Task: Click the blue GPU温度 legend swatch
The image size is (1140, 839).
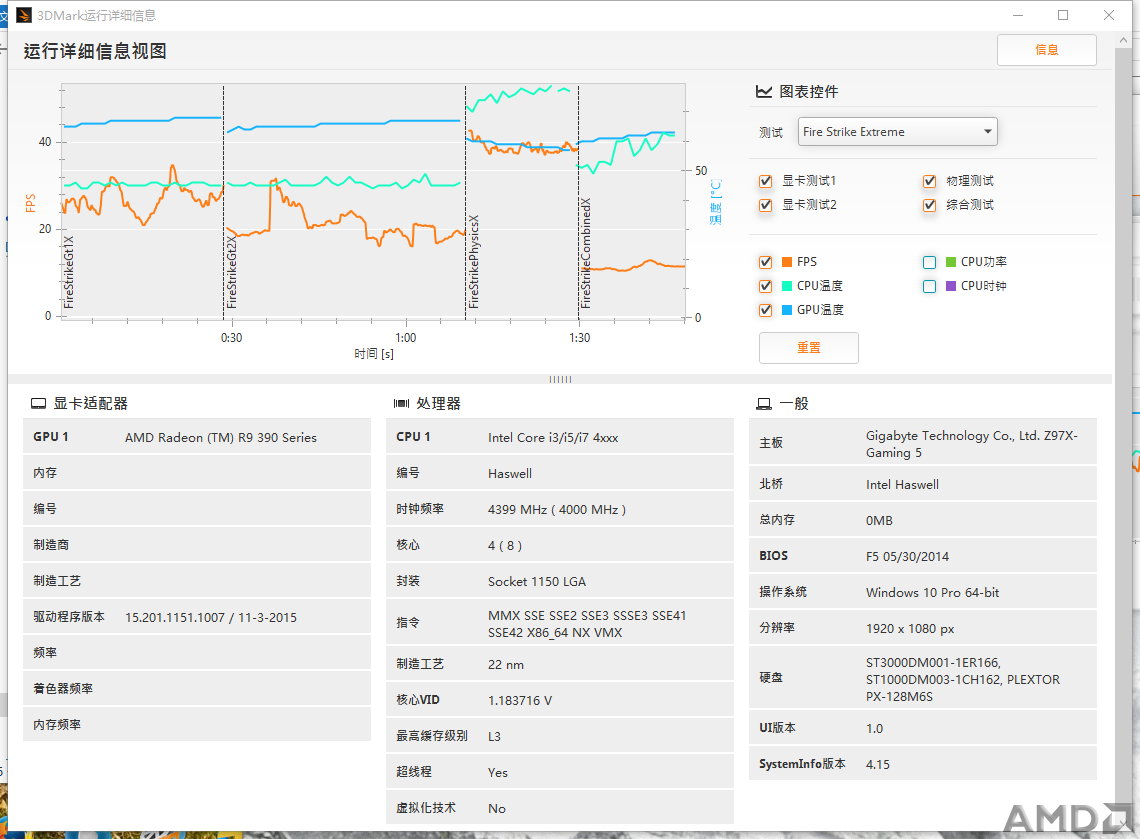Action: [x=787, y=310]
